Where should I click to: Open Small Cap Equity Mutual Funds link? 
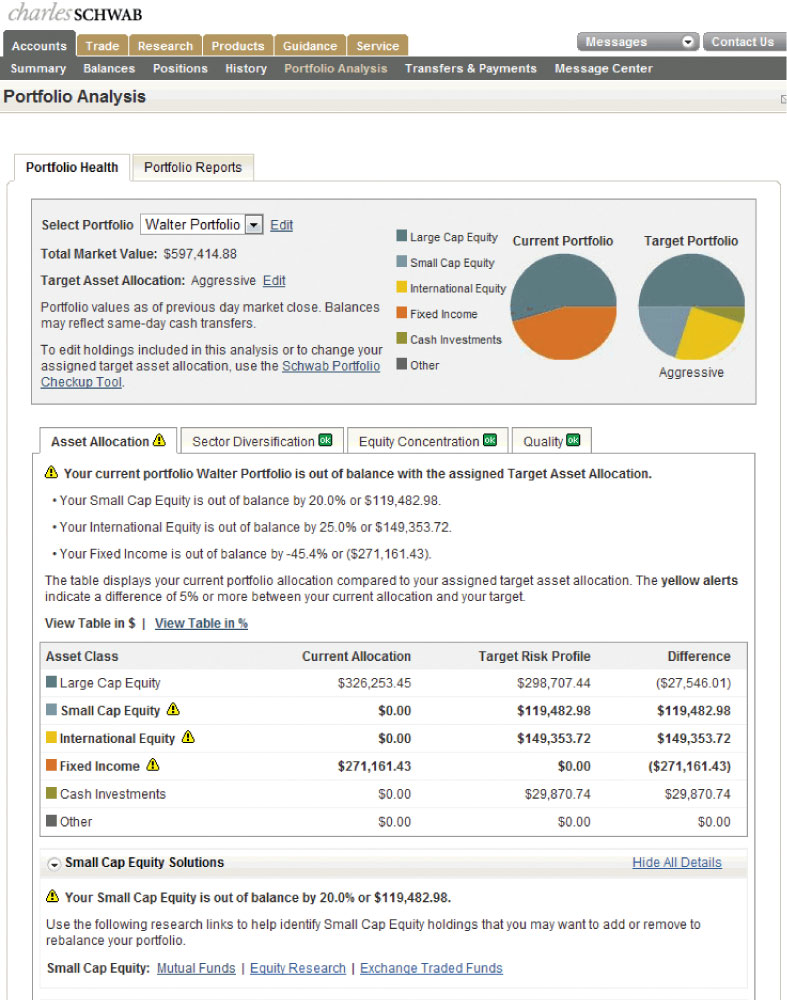click(196, 968)
